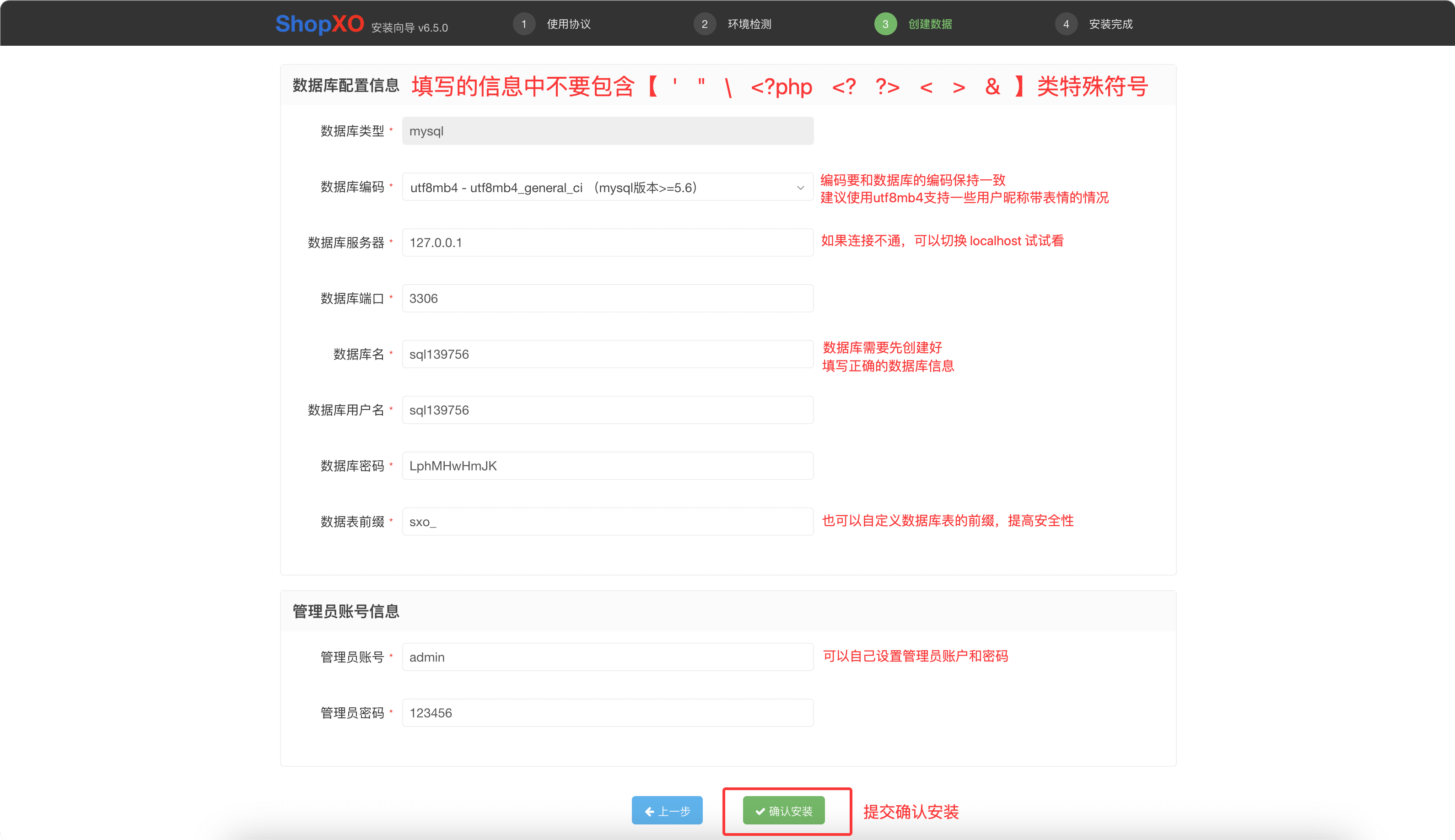Click step 4 安装完成 circle icon
Viewport: 1455px width, 840px height.
click(x=1067, y=24)
